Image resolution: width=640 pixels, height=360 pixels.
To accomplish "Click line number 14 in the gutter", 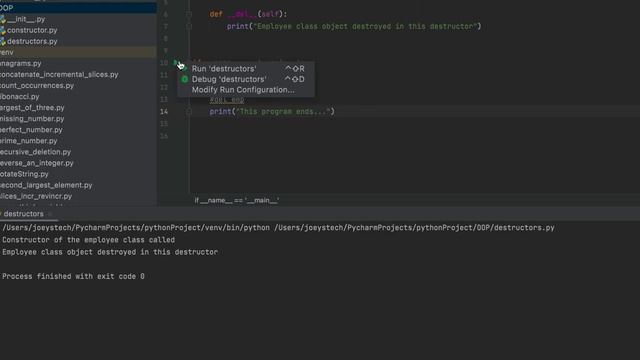I will coord(164,111).
